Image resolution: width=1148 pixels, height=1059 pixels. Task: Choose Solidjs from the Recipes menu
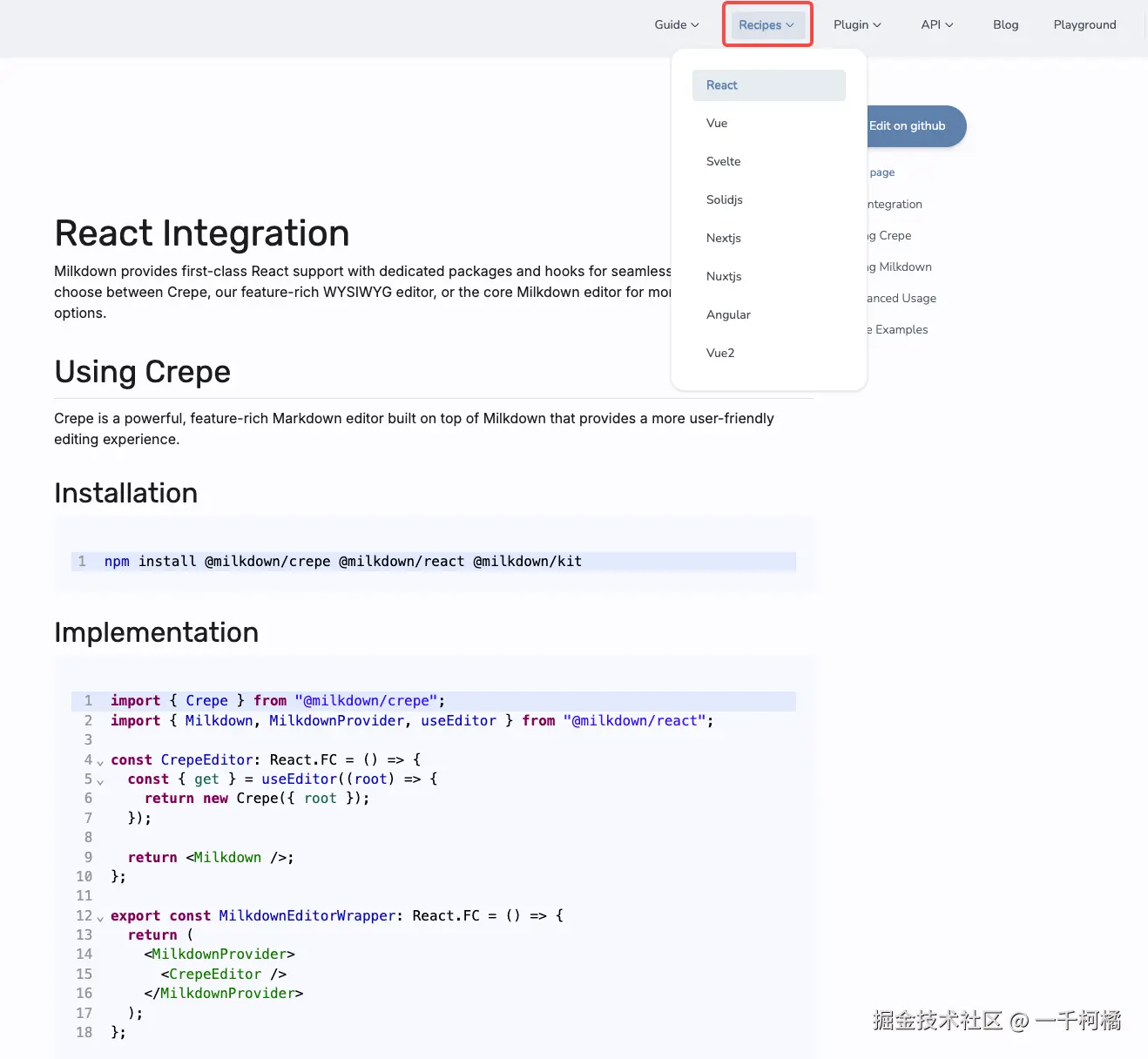click(x=769, y=200)
